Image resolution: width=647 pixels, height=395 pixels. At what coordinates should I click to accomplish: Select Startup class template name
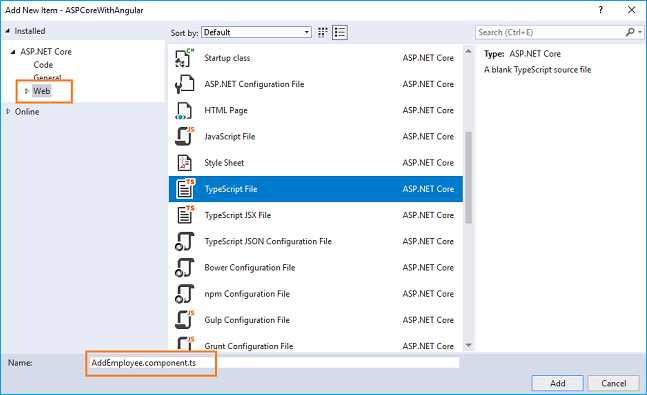227,58
